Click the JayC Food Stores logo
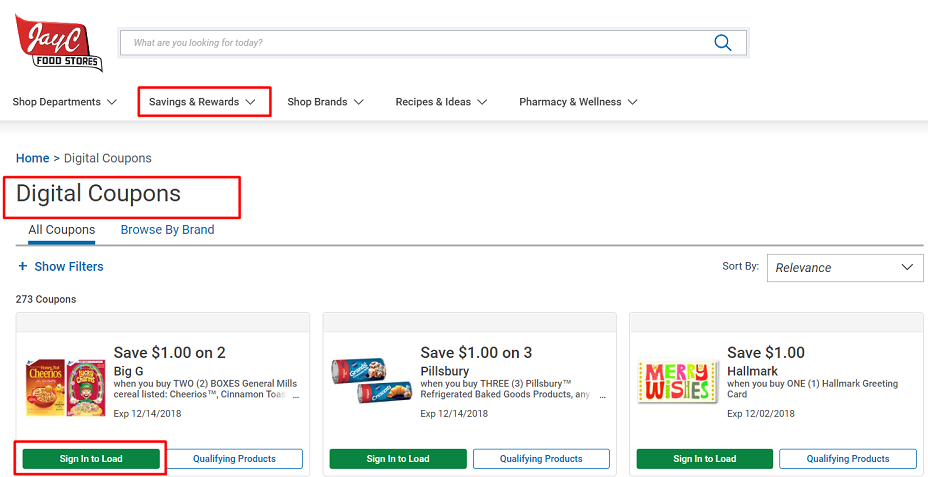Viewport: 928px width, 477px height. tap(59, 43)
